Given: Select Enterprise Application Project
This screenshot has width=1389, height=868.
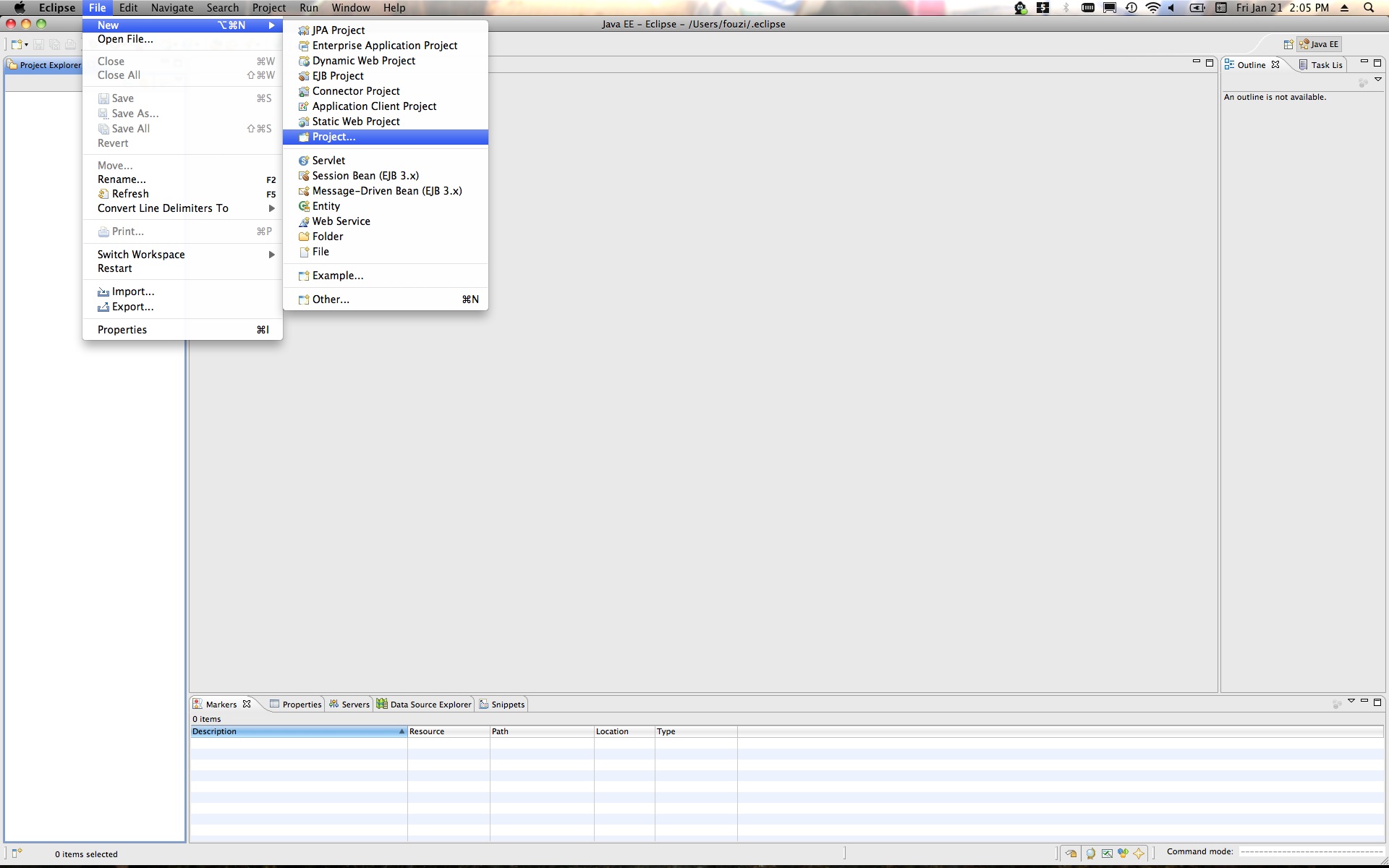Looking at the screenshot, I should [x=385, y=46].
